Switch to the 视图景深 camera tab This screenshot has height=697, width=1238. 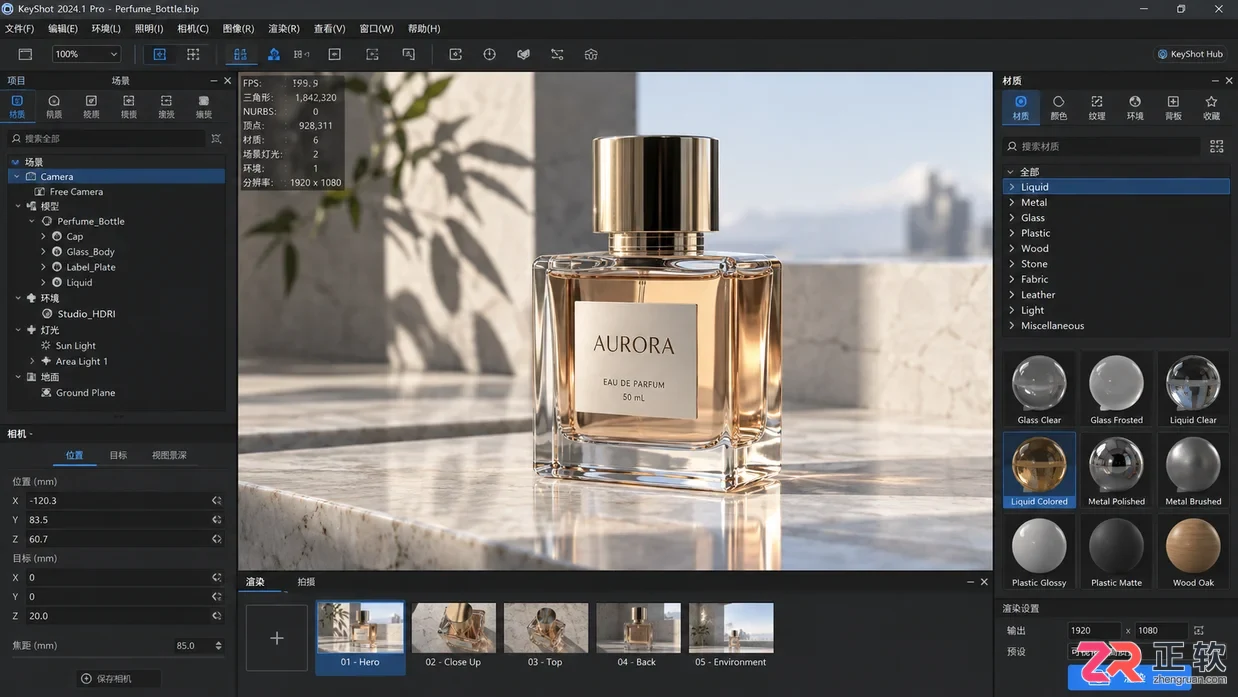tap(169, 455)
